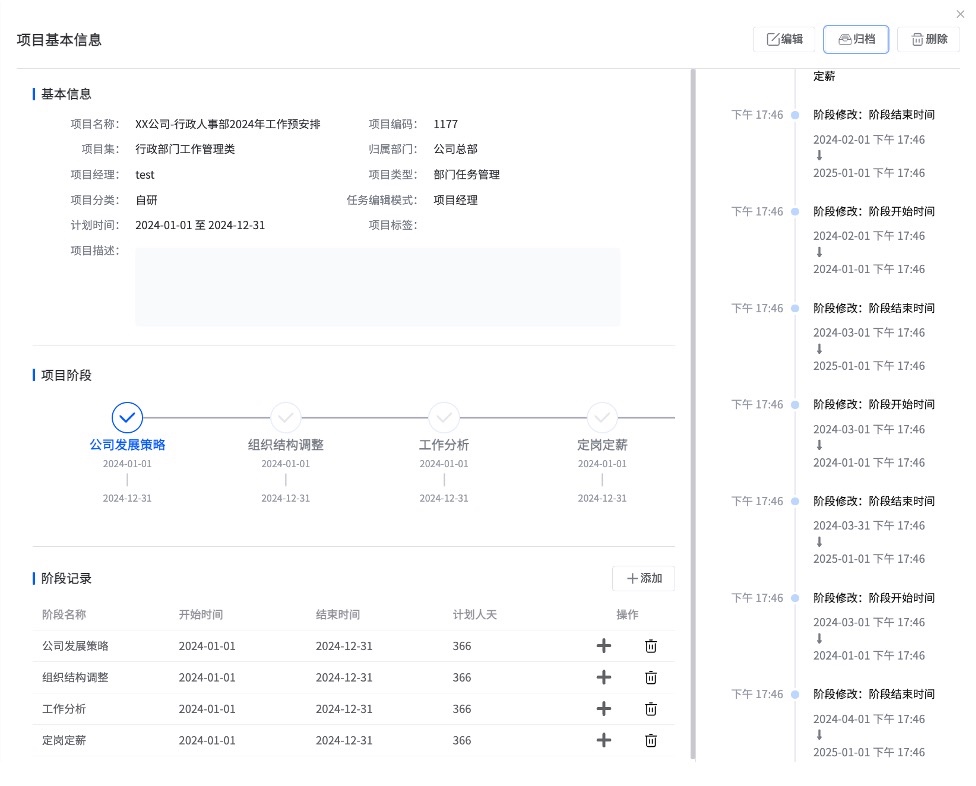Delete the 公司发展策略 stage row
The height and width of the screenshot is (786, 976).
point(650,646)
